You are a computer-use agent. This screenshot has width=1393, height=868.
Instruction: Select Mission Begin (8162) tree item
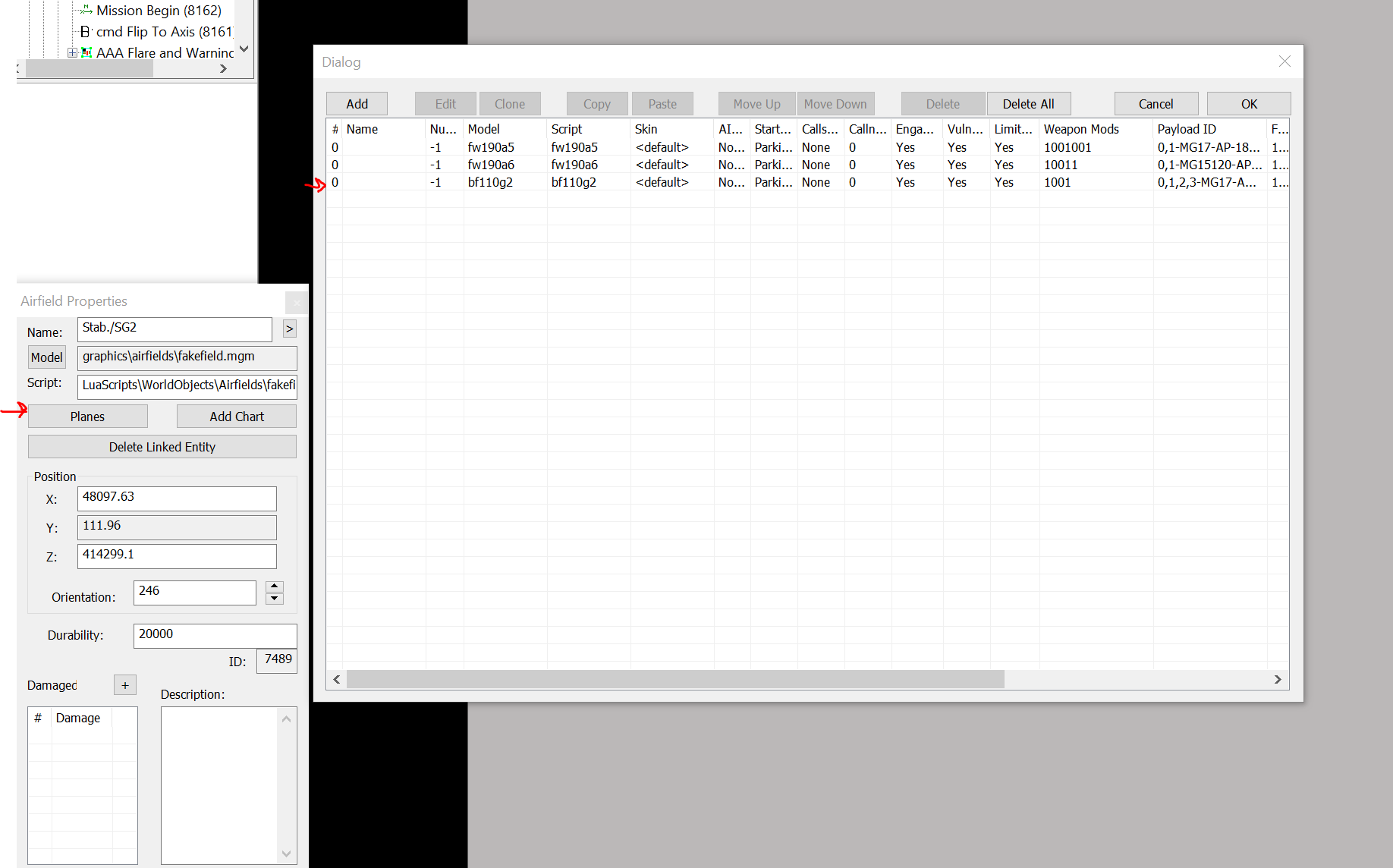[x=159, y=11]
